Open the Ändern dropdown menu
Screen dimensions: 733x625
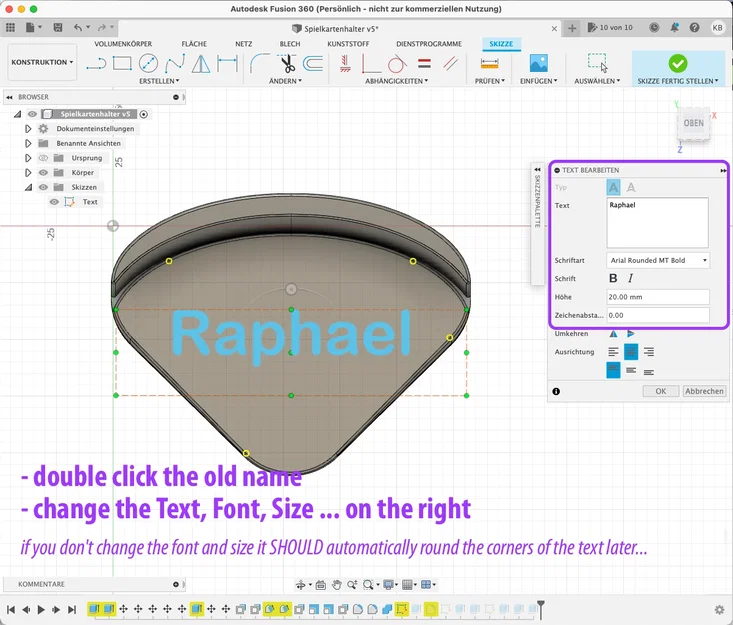click(286, 81)
